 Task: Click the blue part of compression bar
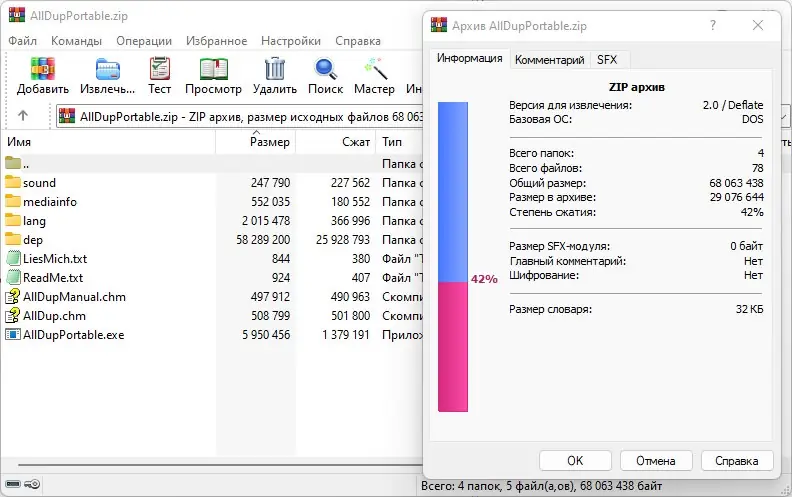pyautogui.click(x=453, y=192)
